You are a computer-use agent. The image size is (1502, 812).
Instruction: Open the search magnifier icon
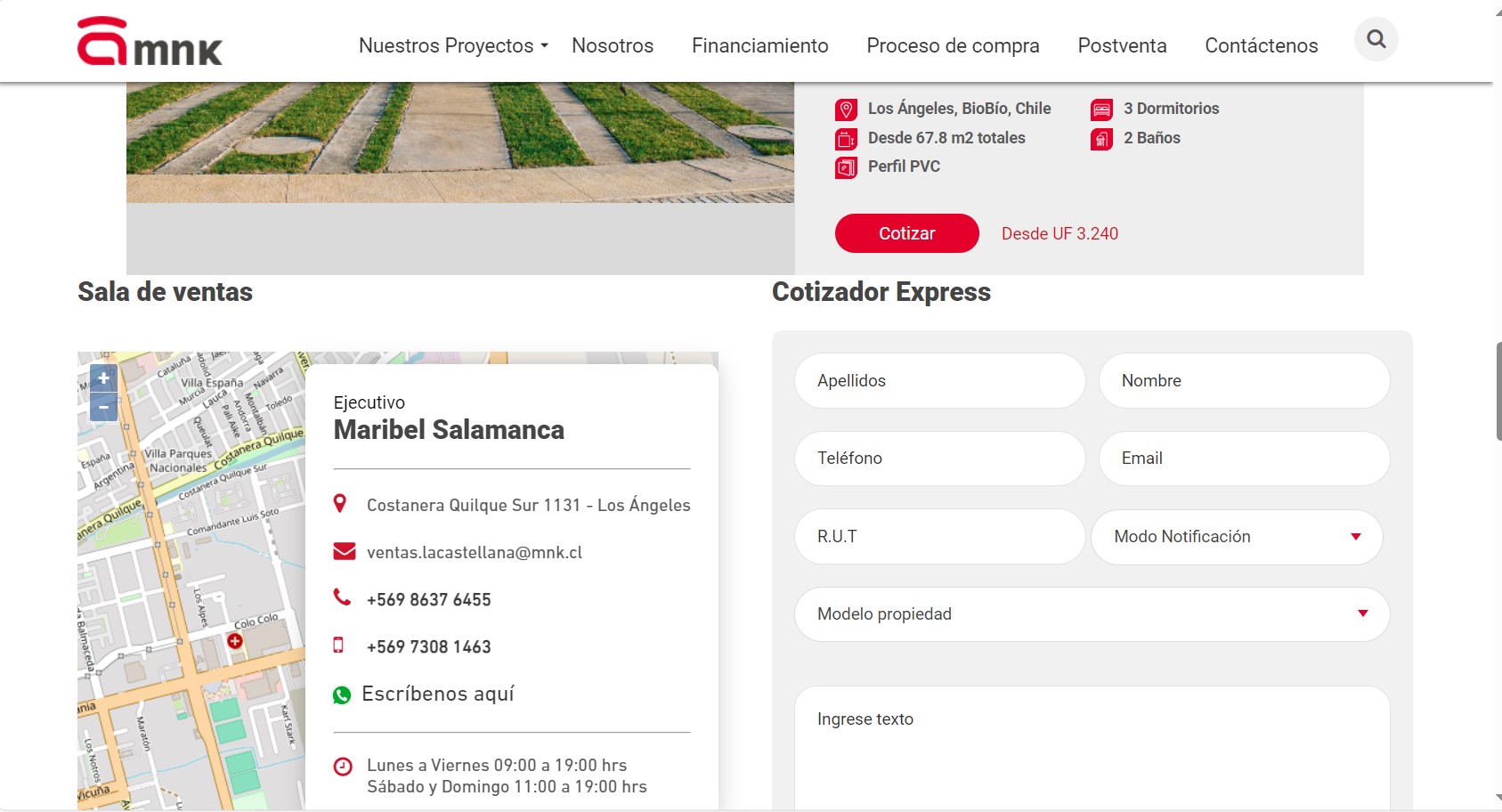click(1376, 39)
